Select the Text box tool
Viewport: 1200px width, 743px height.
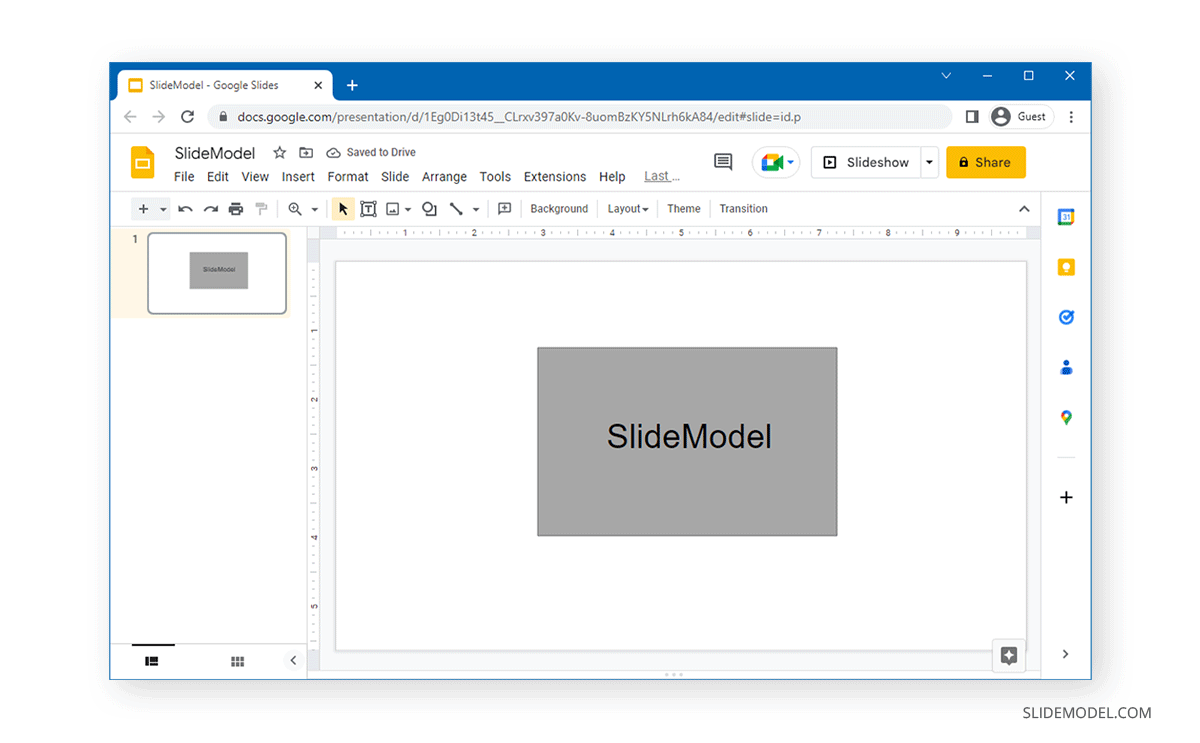pos(368,208)
